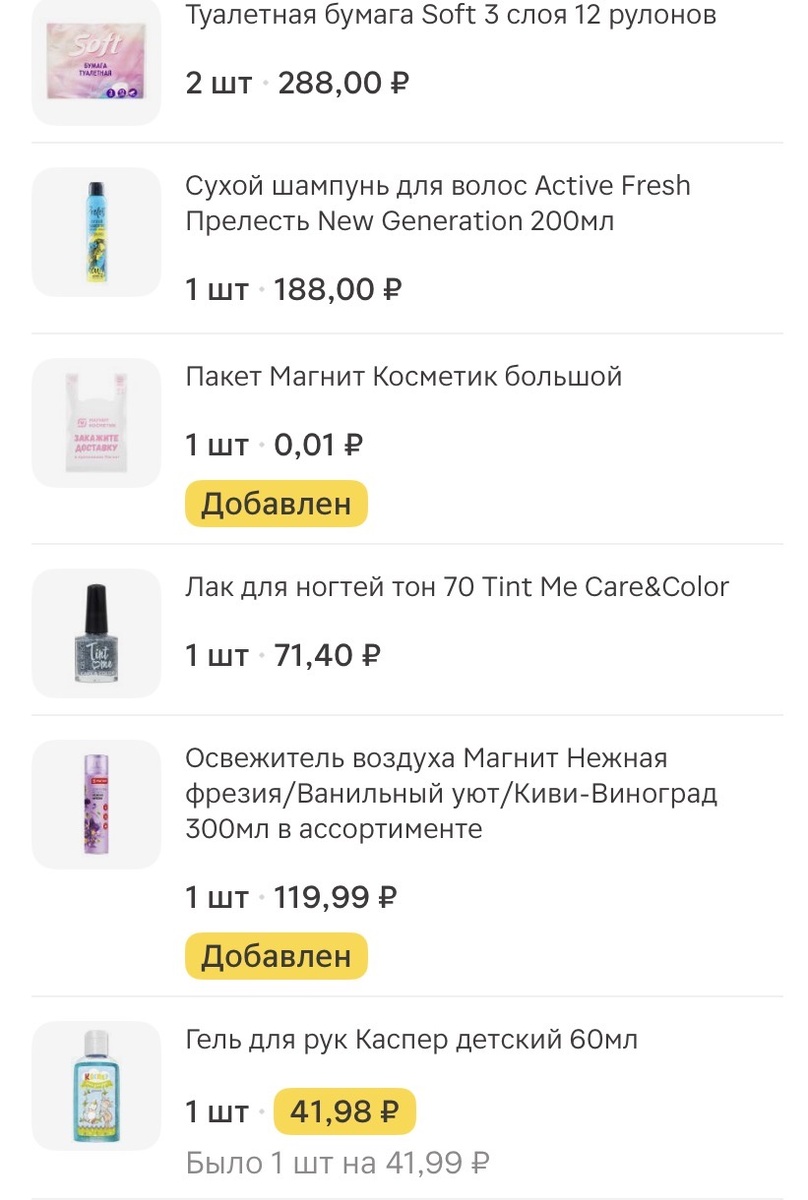Tap the 188,00 ₽ dry shampoo price
808x1200 pixels.
point(337,290)
